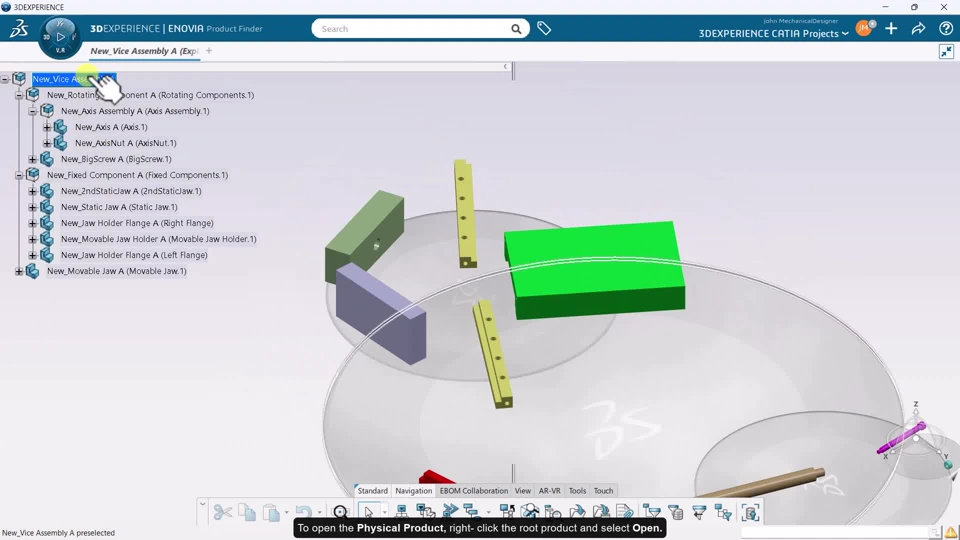Screen dimensions: 960x540
Task: Expand New_2ndStaticJaw A node
Action: pyautogui.click(x=32, y=191)
